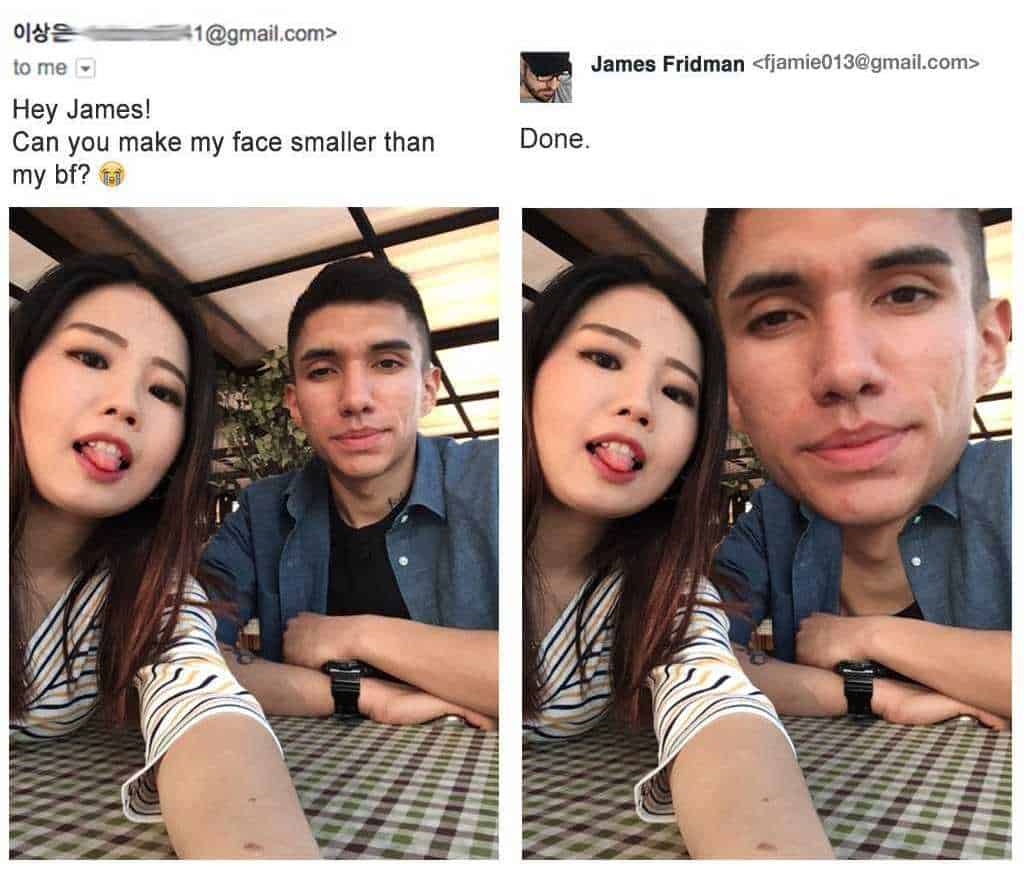This screenshot has width=1024, height=879.
Task: Click the sender name James Fridman
Action: (x=667, y=63)
